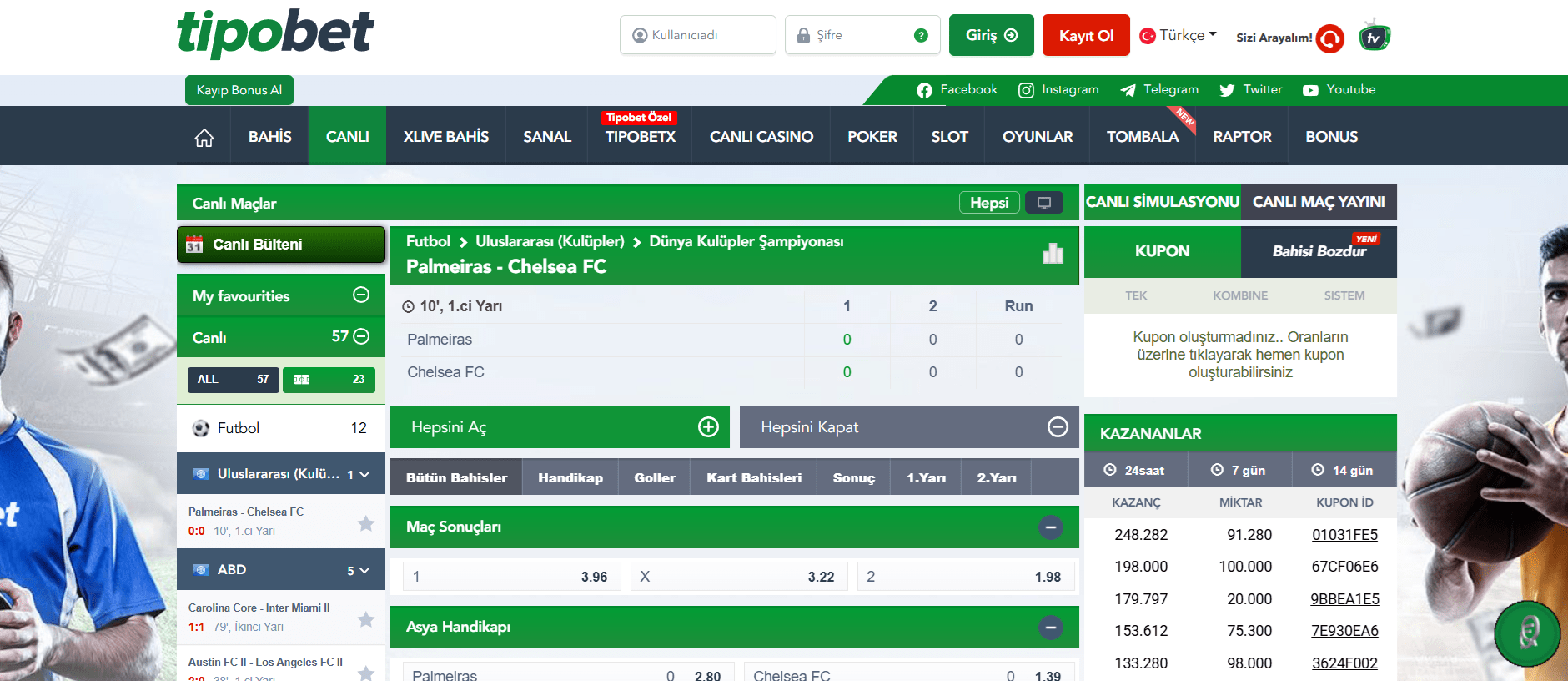Click the statistics bar chart icon
The height and width of the screenshot is (681, 1568).
coord(1053,254)
